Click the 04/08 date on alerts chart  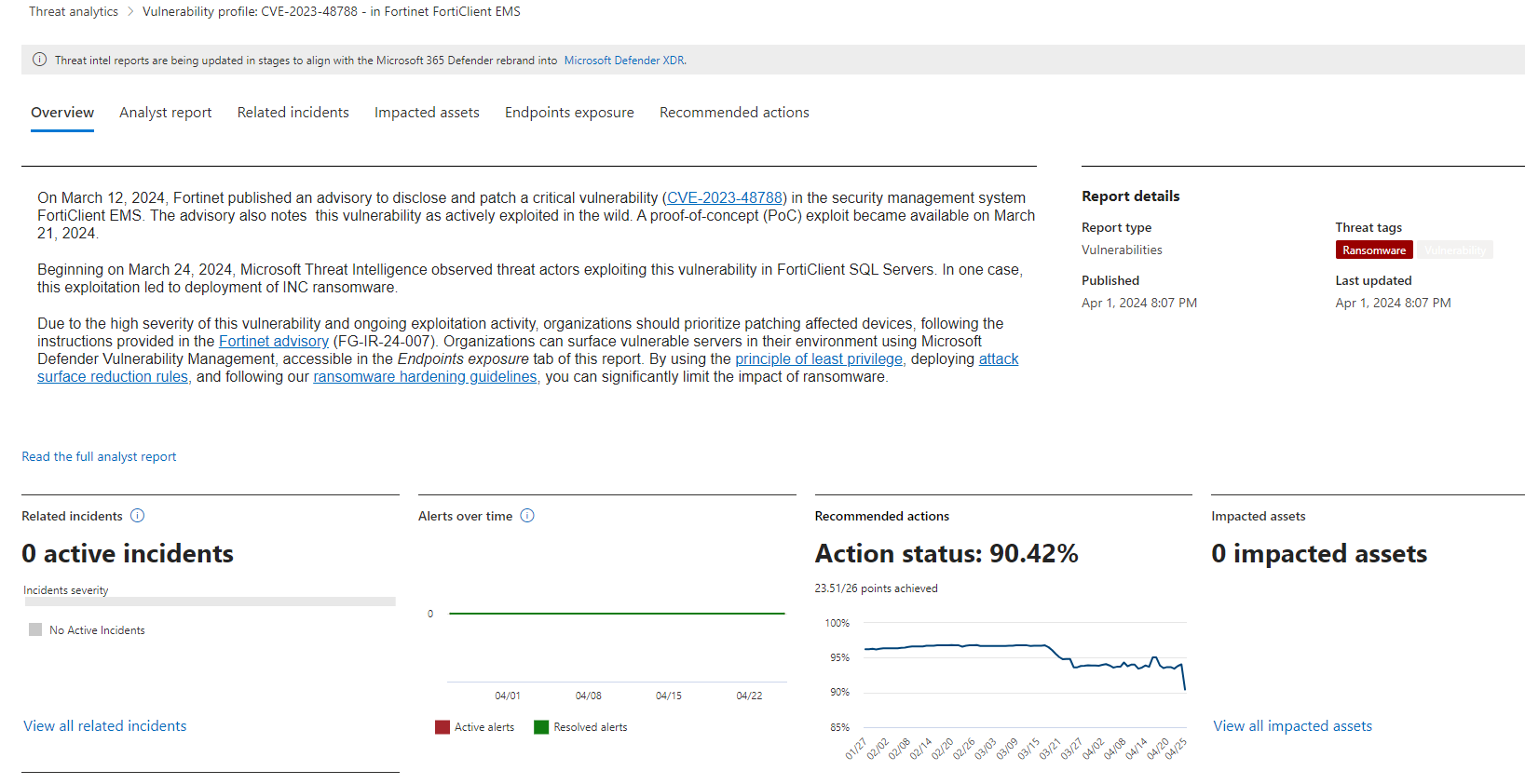588,696
